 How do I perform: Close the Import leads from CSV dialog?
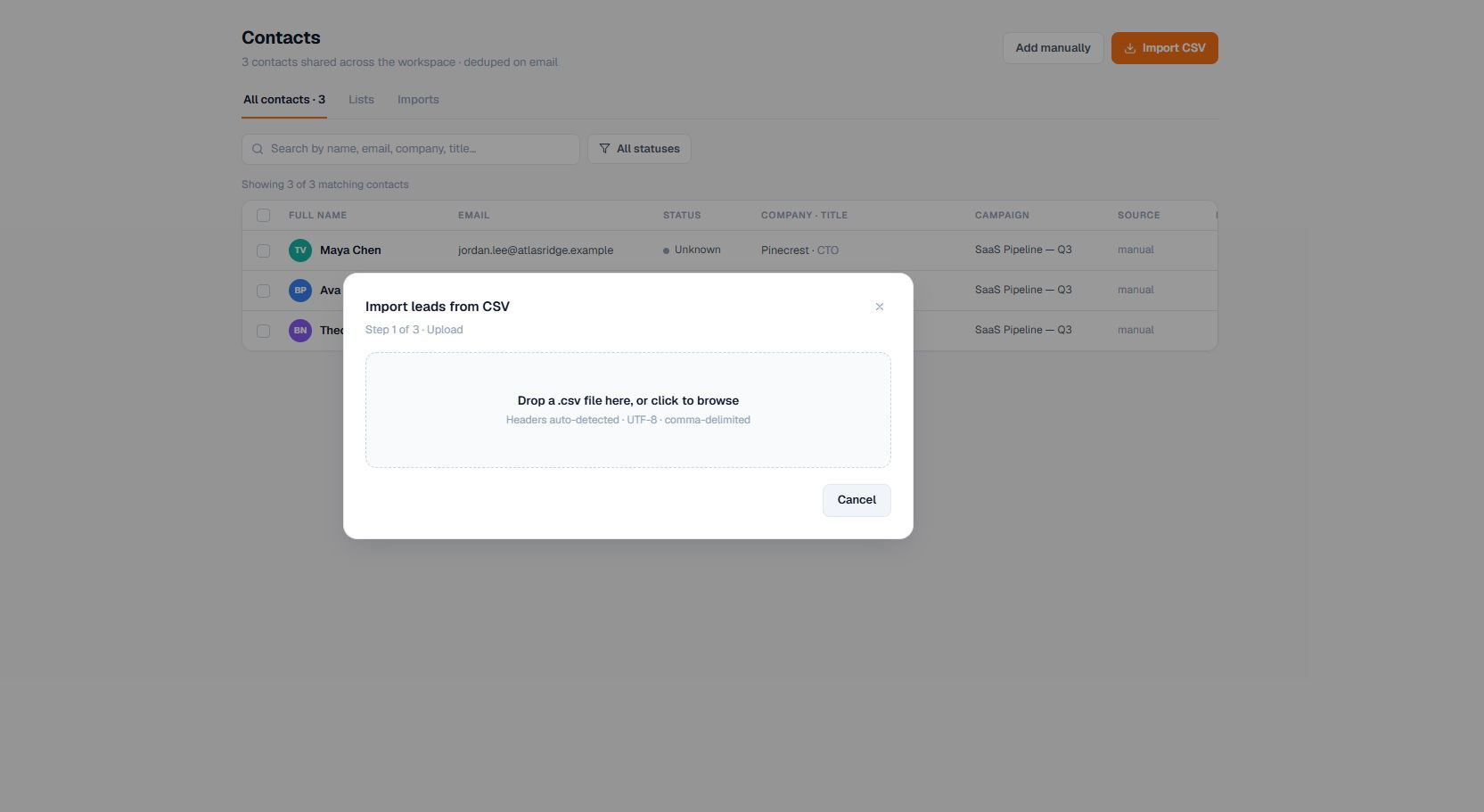[x=880, y=307]
